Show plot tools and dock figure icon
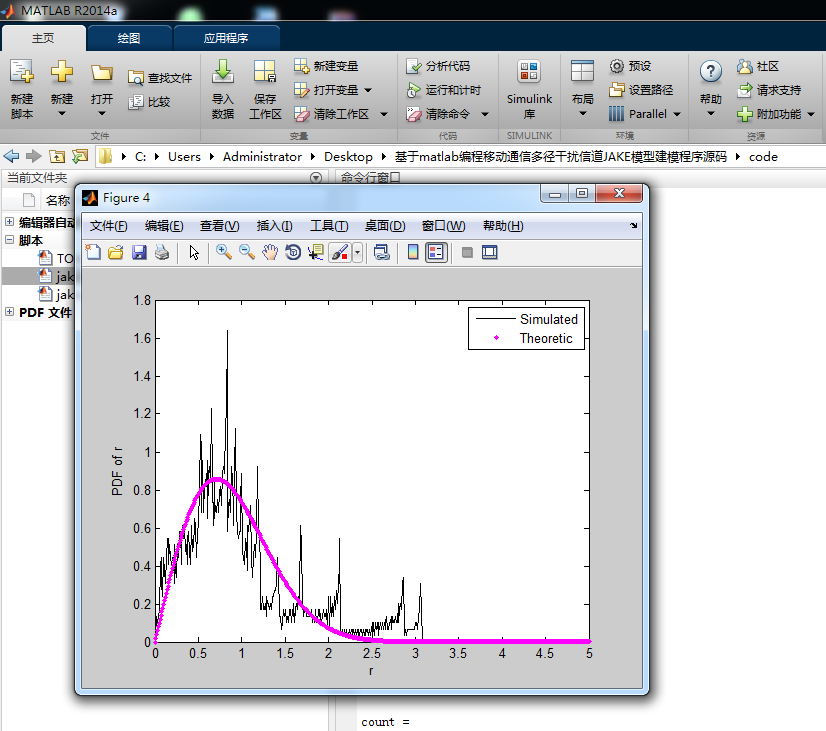The width and height of the screenshot is (826, 731). coord(490,253)
